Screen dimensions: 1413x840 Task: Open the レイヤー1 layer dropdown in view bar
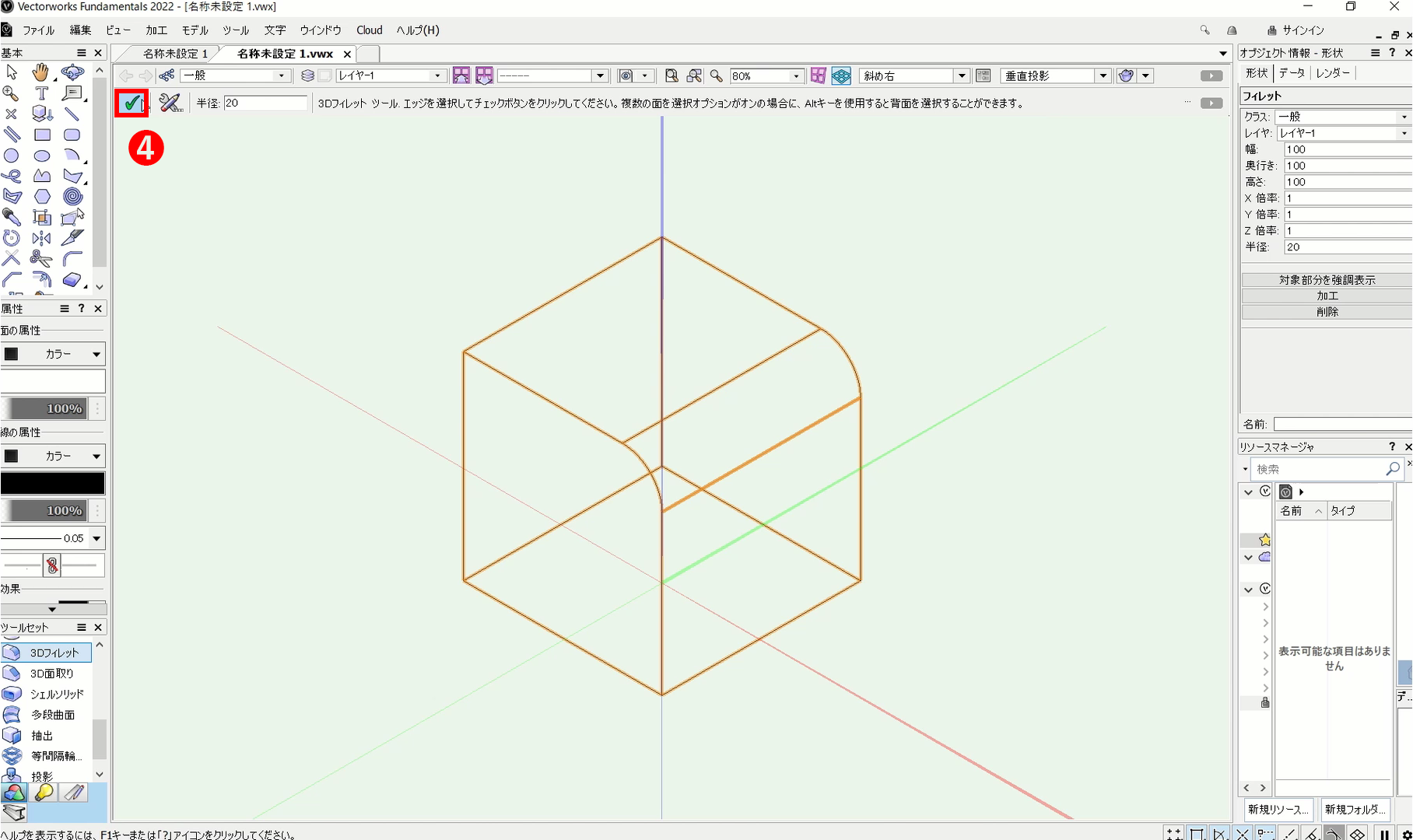(391, 75)
